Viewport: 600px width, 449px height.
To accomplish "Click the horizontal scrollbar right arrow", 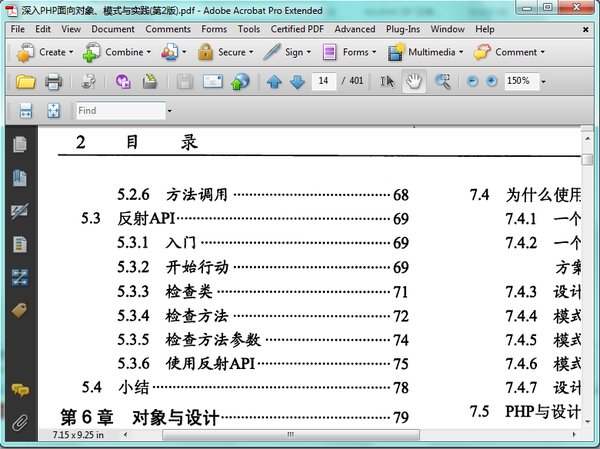I will click(574, 434).
